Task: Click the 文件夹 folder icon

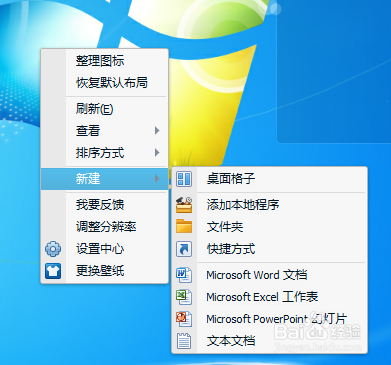Action: click(184, 227)
